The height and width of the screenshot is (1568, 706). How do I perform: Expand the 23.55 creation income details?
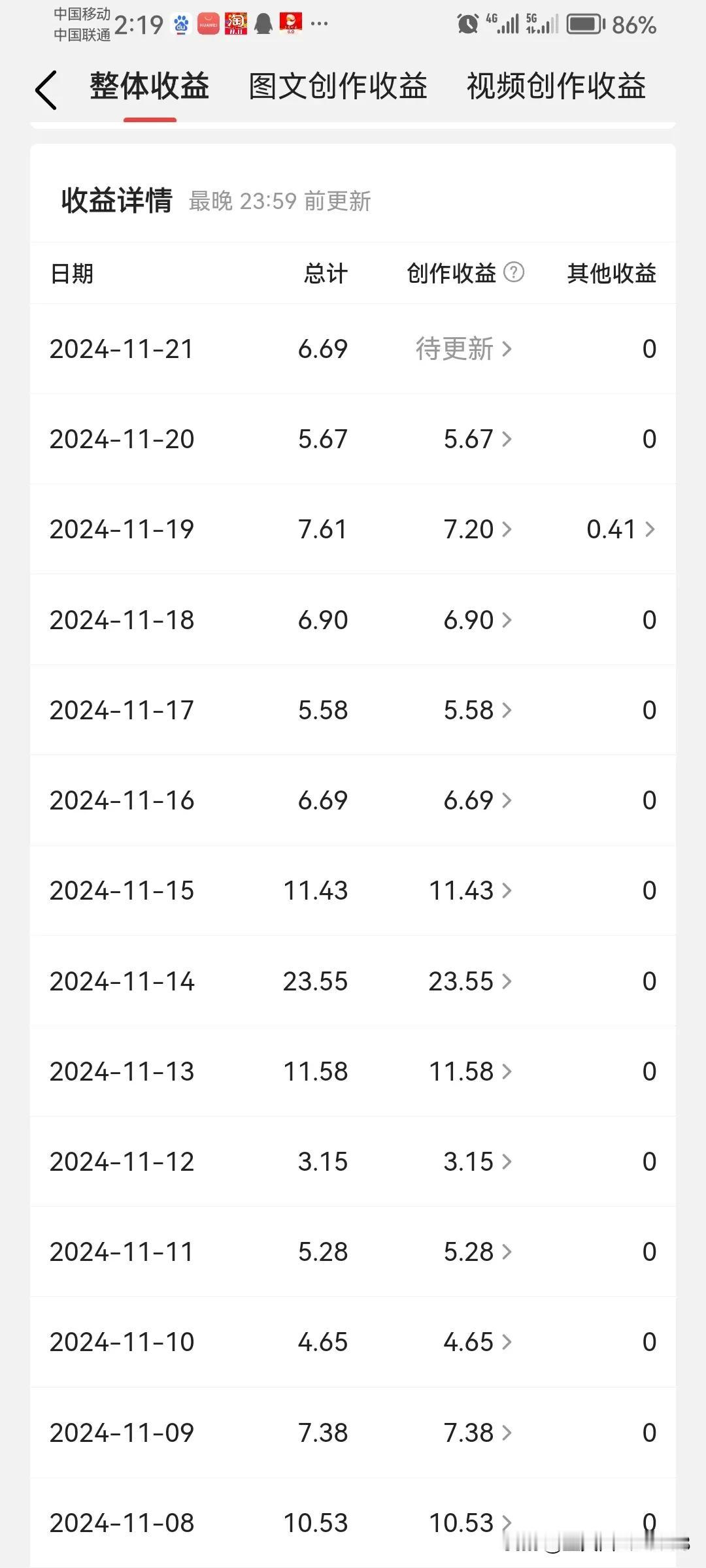[470, 981]
